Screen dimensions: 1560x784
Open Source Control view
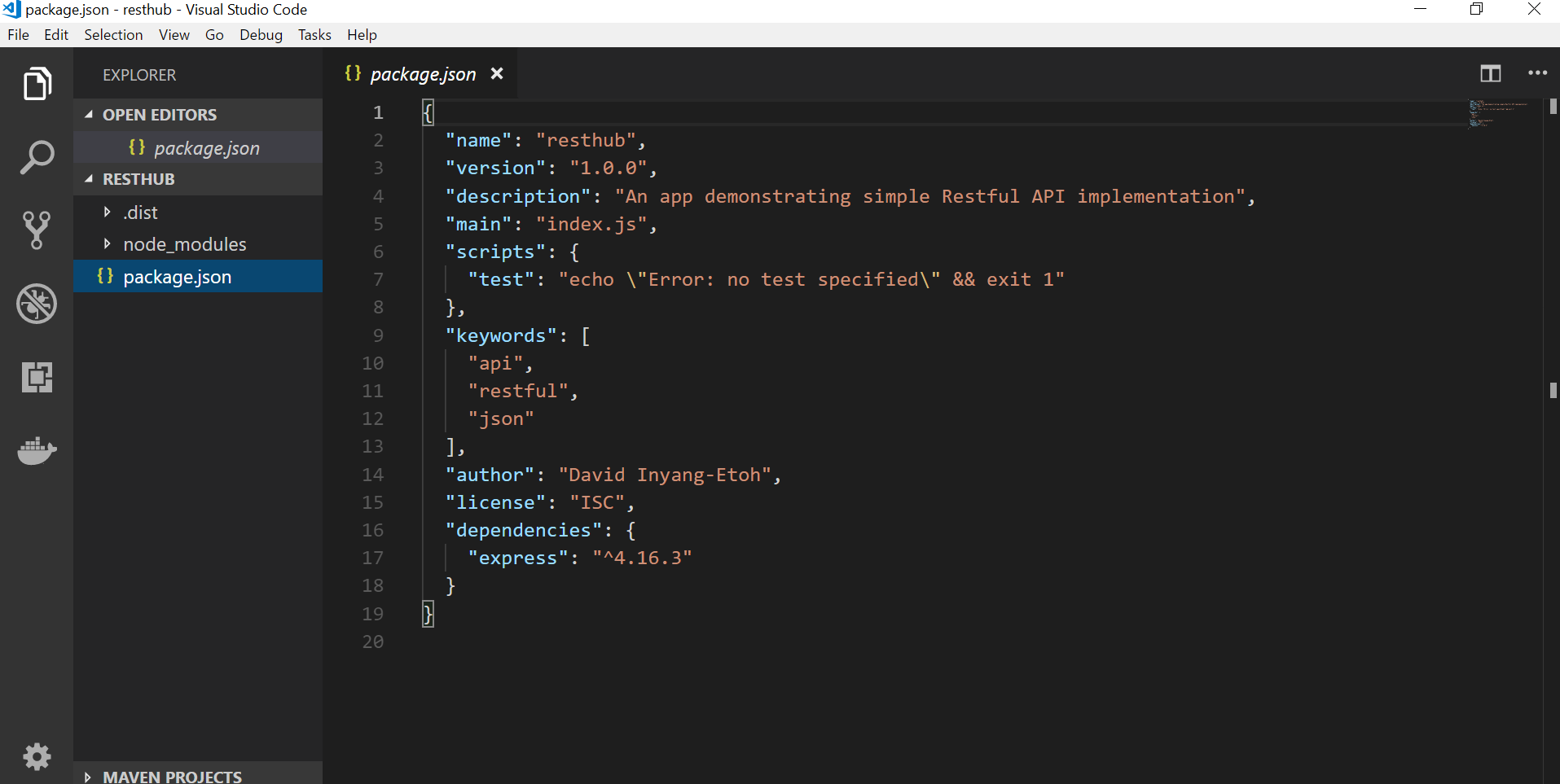(x=37, y=230)
